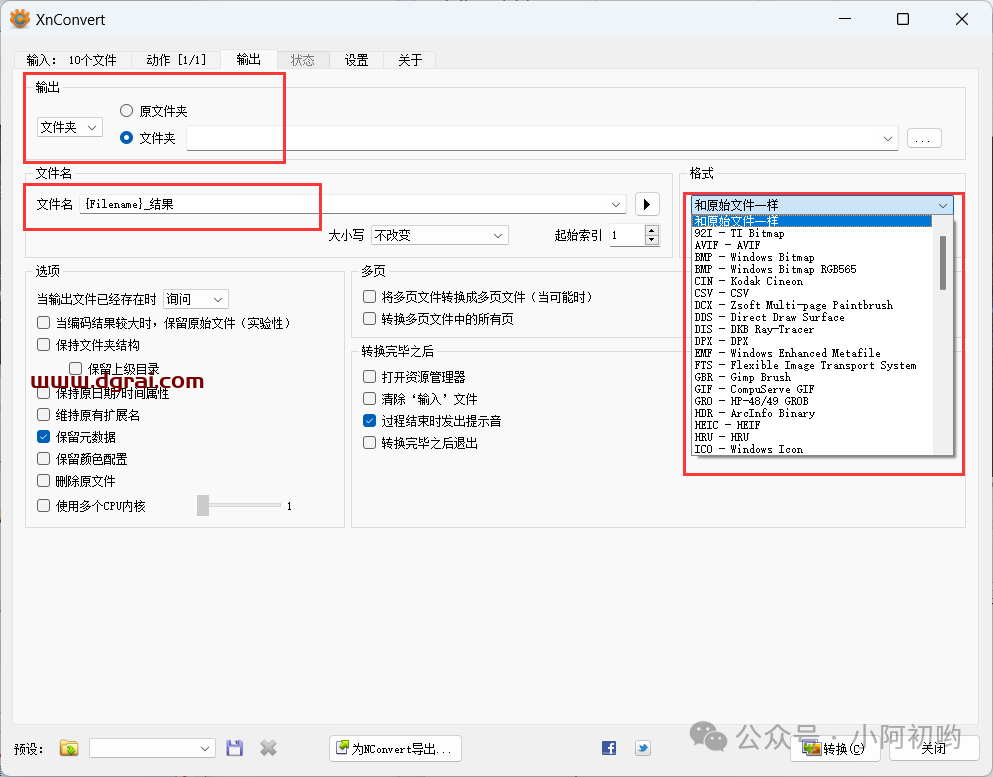The width and height of the screenshot is (993, 777).
Task: Select 92I - TI Bitmap format
Action: (812, 233)
